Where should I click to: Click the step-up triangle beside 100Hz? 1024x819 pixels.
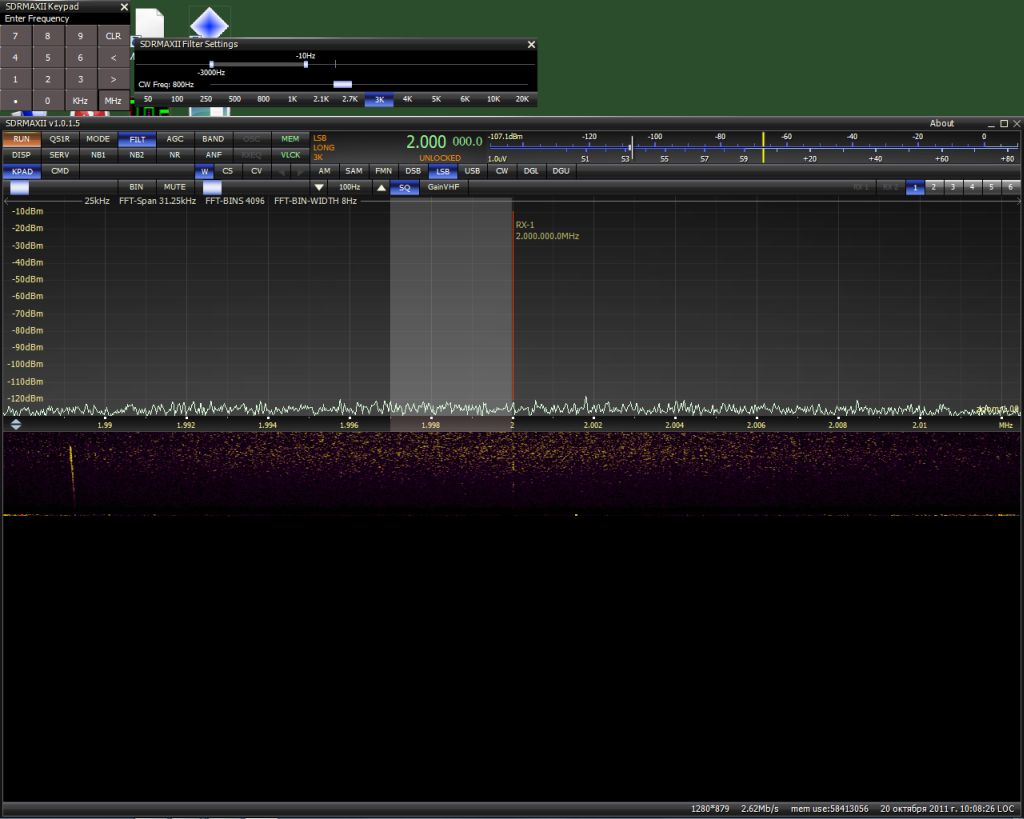pos(381,187)
